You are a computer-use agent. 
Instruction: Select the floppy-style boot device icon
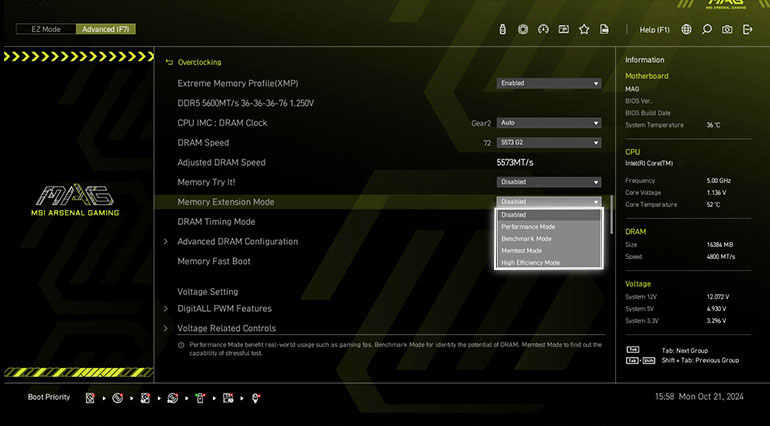(x=228, y=398)
